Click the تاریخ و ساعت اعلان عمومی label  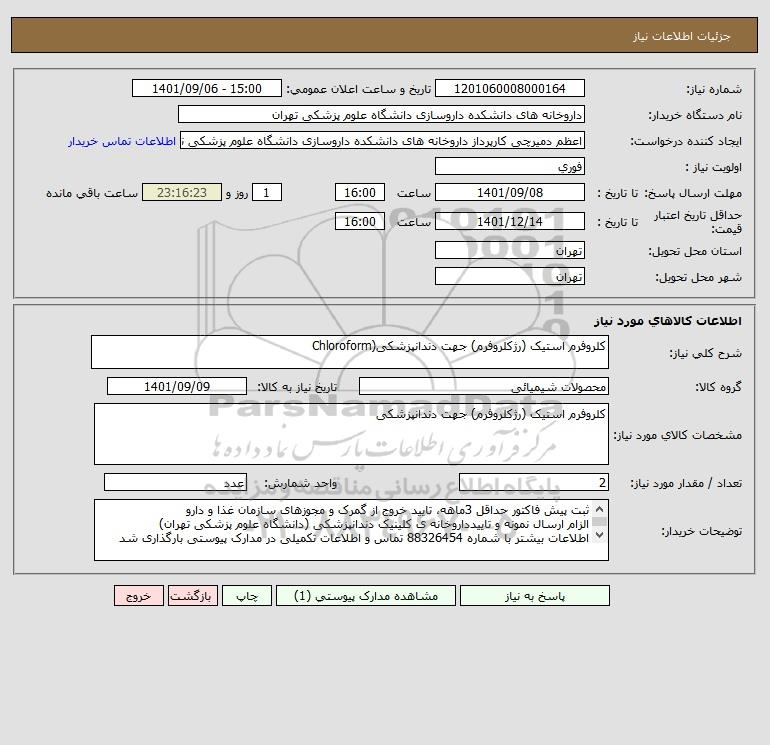point(358,89)
